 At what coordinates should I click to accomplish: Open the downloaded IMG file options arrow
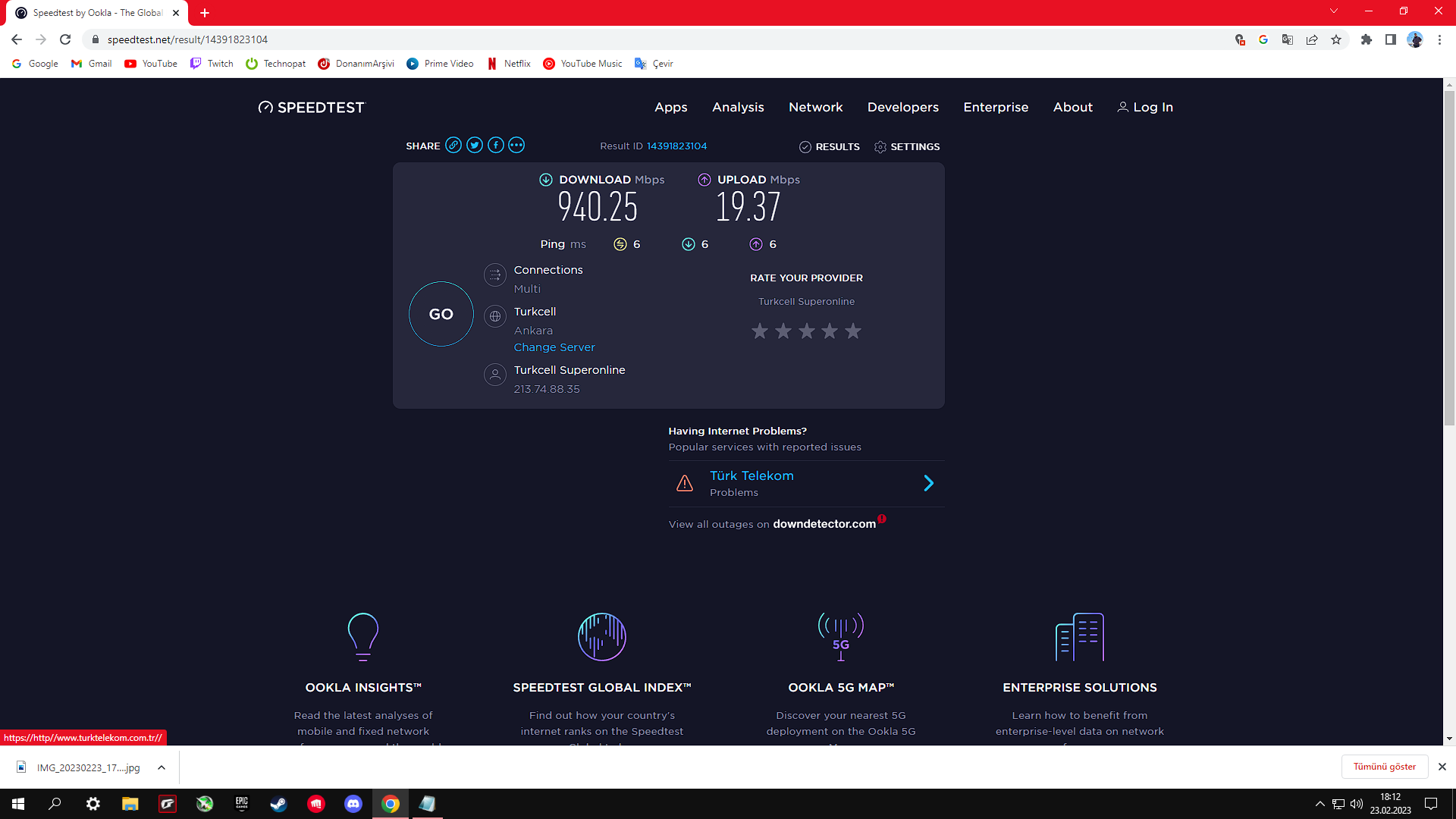click(x=162, y=767)
